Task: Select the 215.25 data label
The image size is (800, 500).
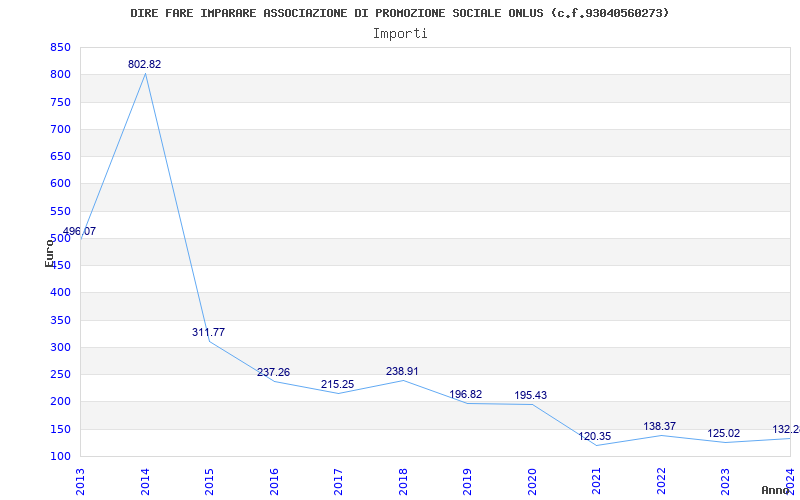Action: point(337,384)
